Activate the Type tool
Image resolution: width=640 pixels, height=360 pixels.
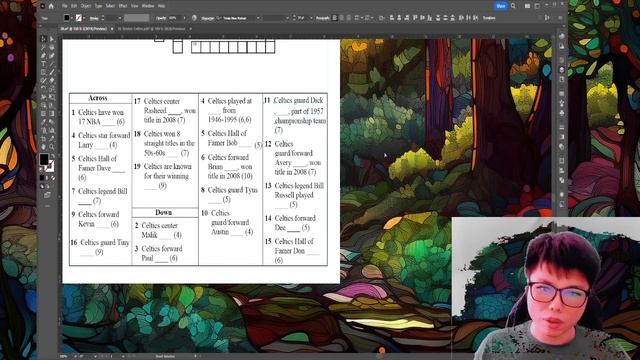tap(44, 64)
